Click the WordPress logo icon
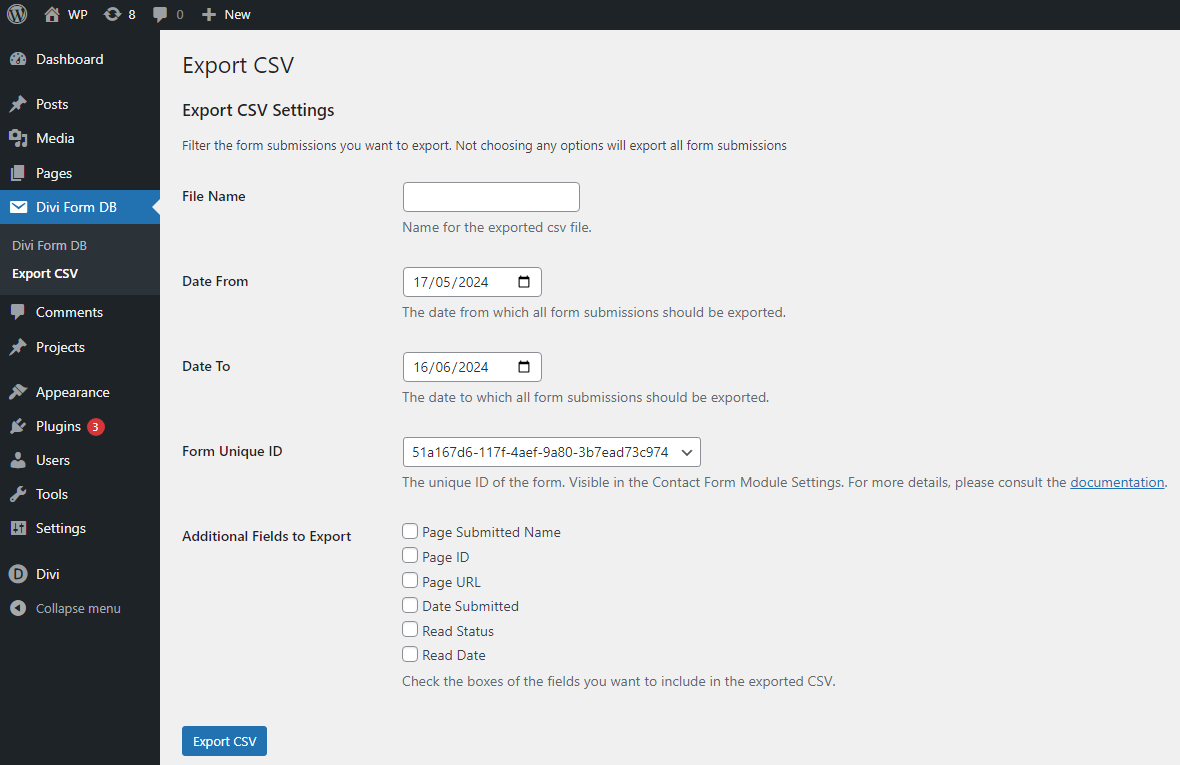The height and width of the screenshot is (765, 1180). point(17,14)
